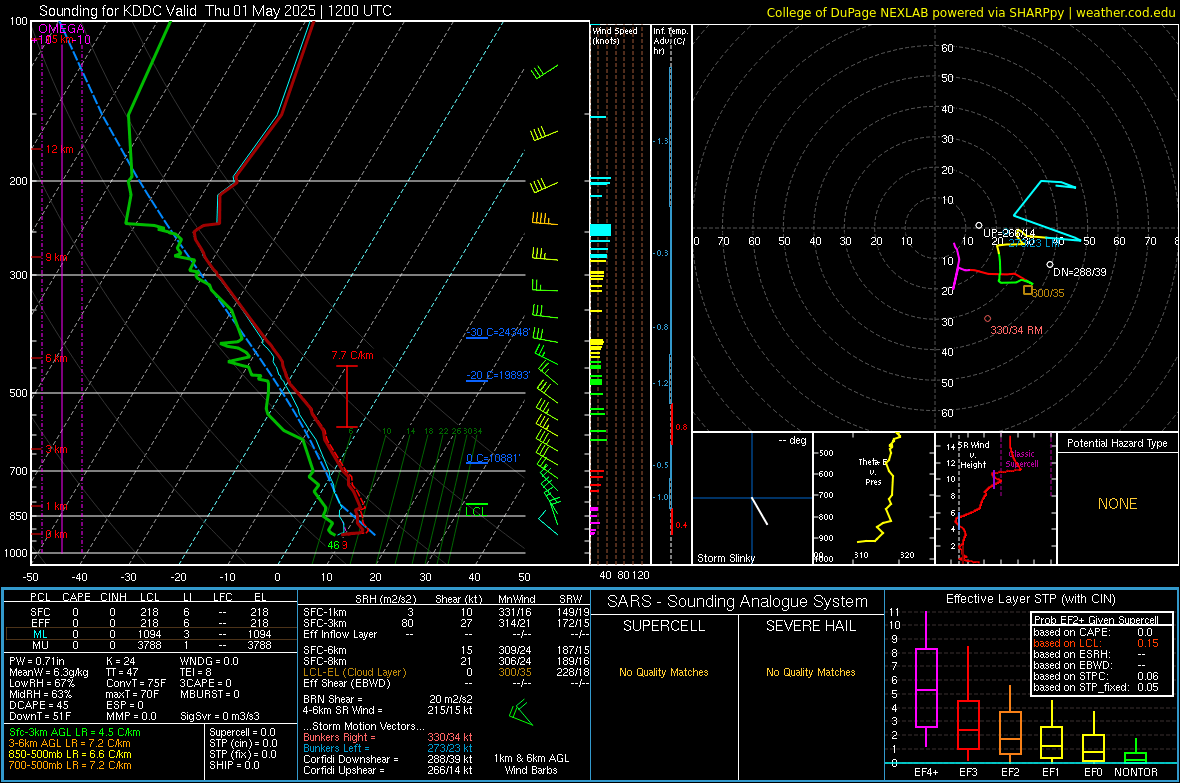Click the red Bunkers right-mover circle on hodograph
This screenshot has height=783, width=1180.
point(988,319)
